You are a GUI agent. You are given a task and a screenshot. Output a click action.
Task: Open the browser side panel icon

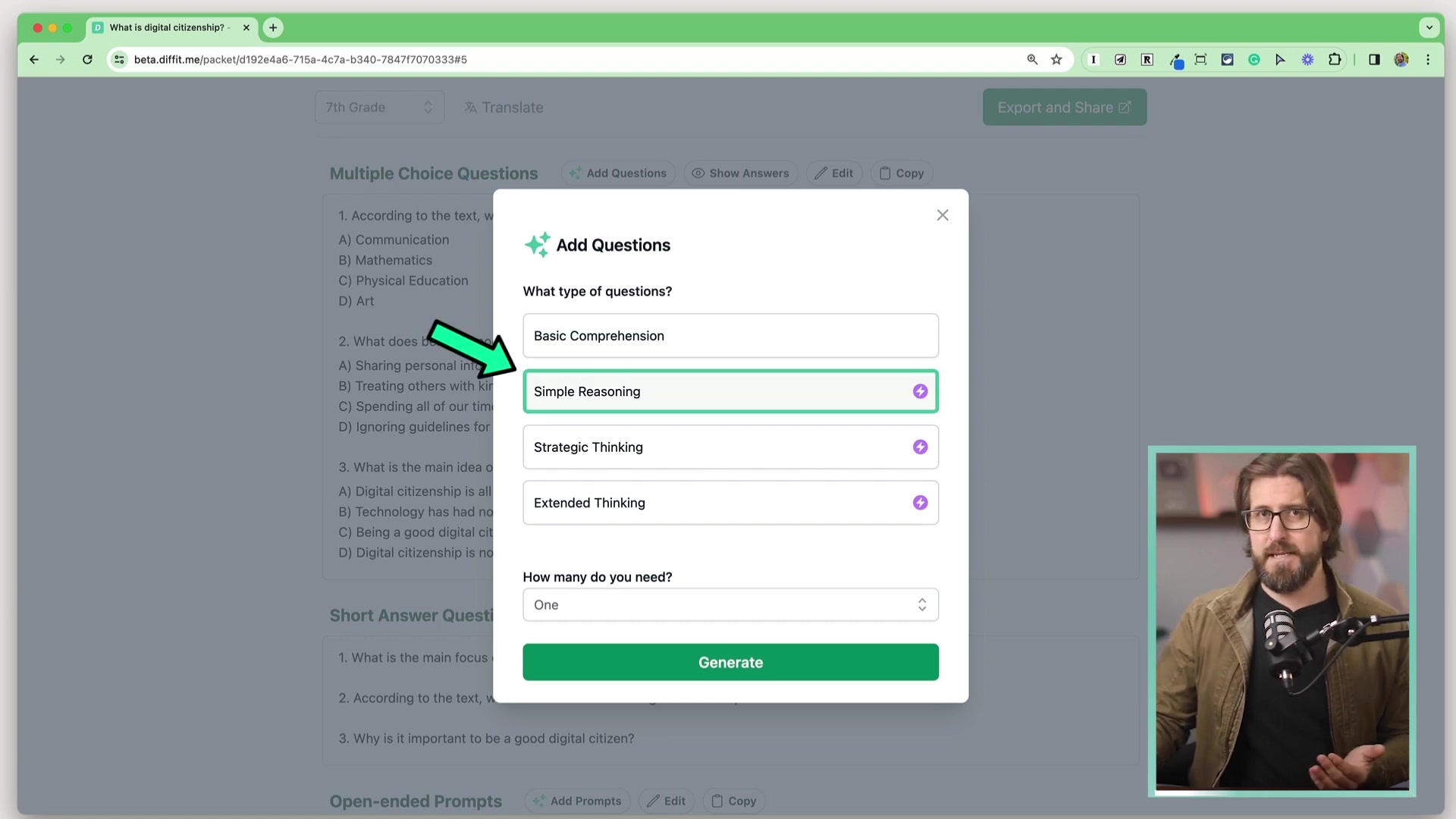(x=1374, y=59)
